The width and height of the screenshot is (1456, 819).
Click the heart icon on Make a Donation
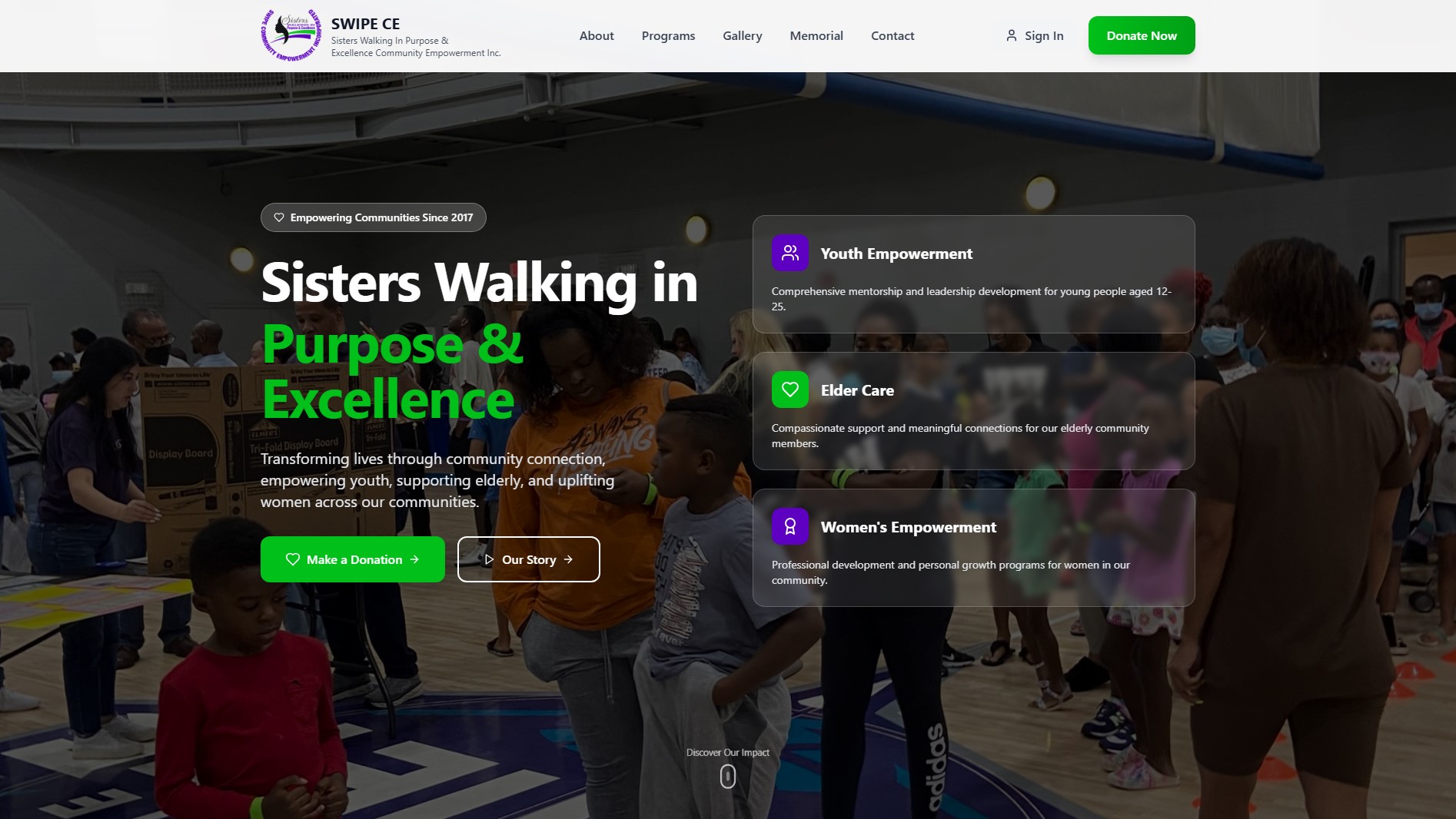tap(293, 559)
